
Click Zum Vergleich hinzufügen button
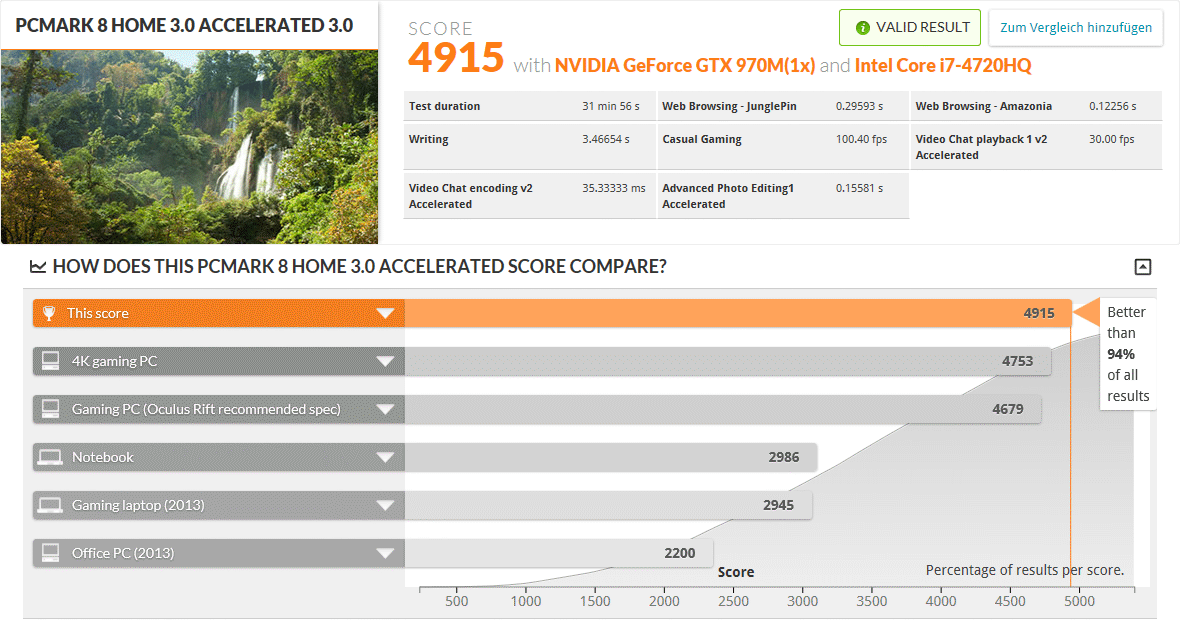point(1075,28)
